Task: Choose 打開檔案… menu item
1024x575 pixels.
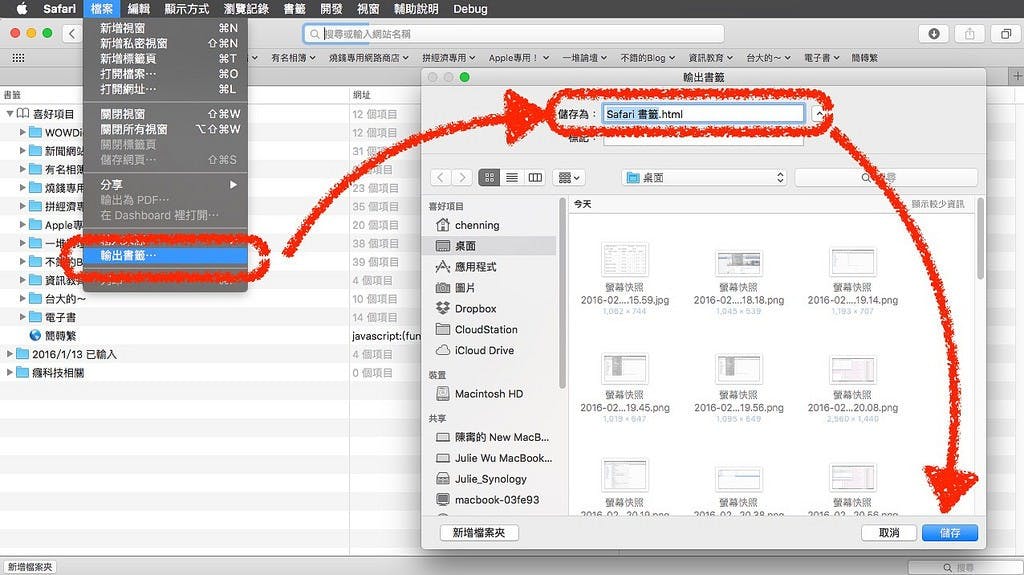Action: tap(165, 74)
